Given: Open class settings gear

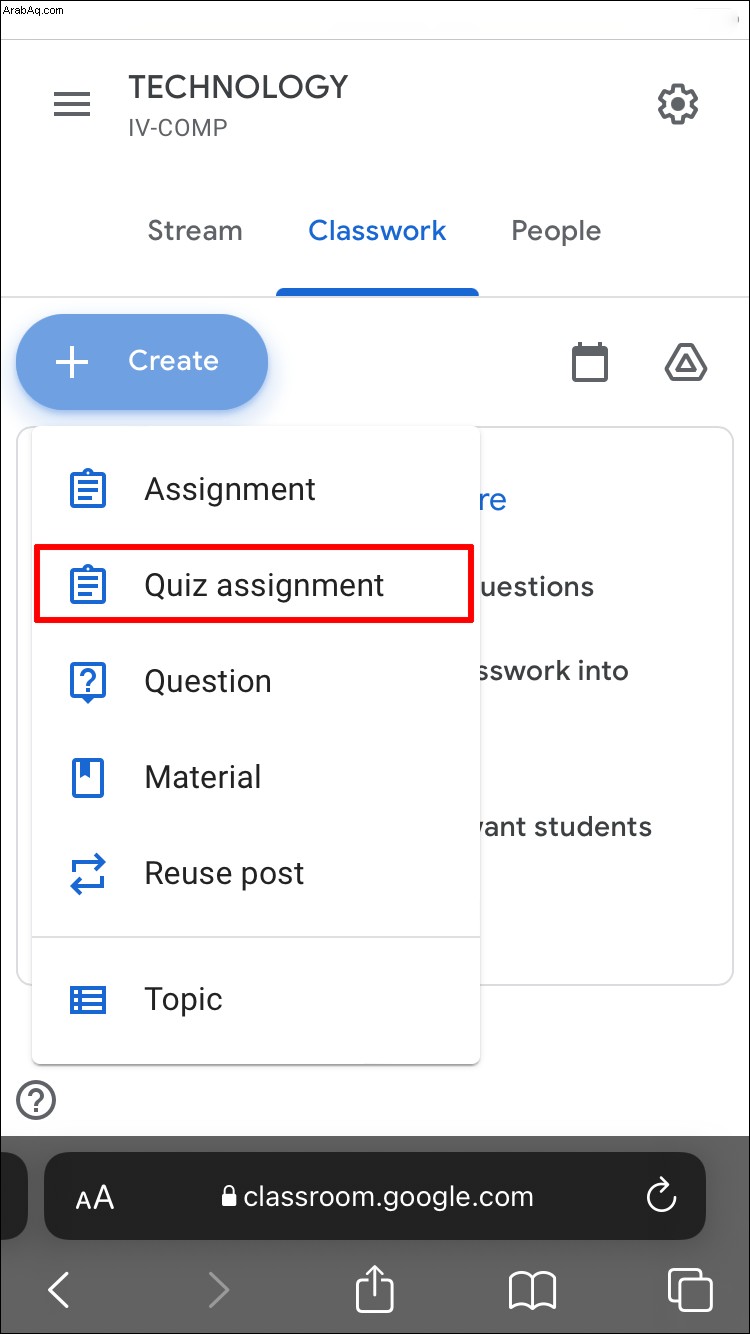Looking at the screenshot, I should point(678,104).
